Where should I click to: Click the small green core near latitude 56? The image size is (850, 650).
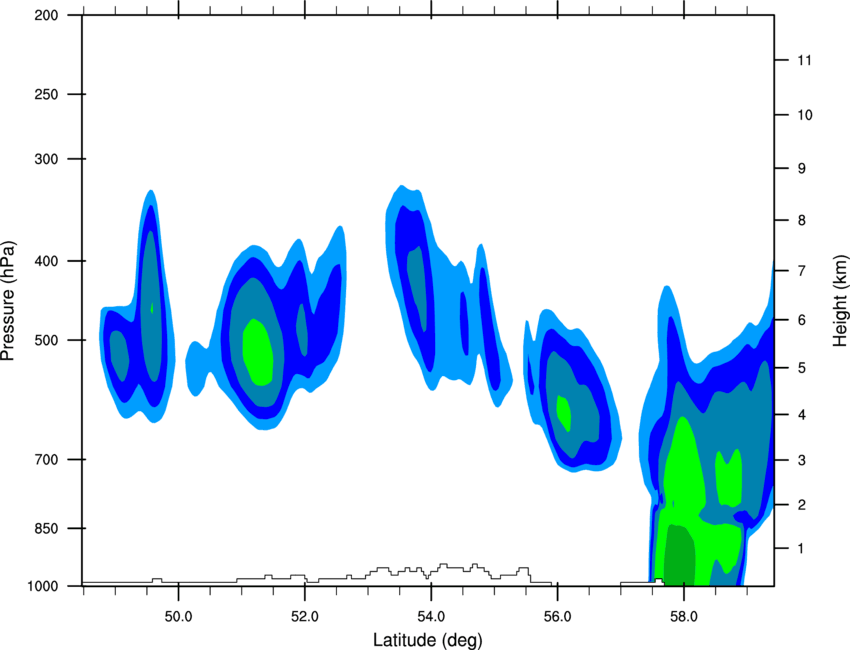(x=564, y=413)
